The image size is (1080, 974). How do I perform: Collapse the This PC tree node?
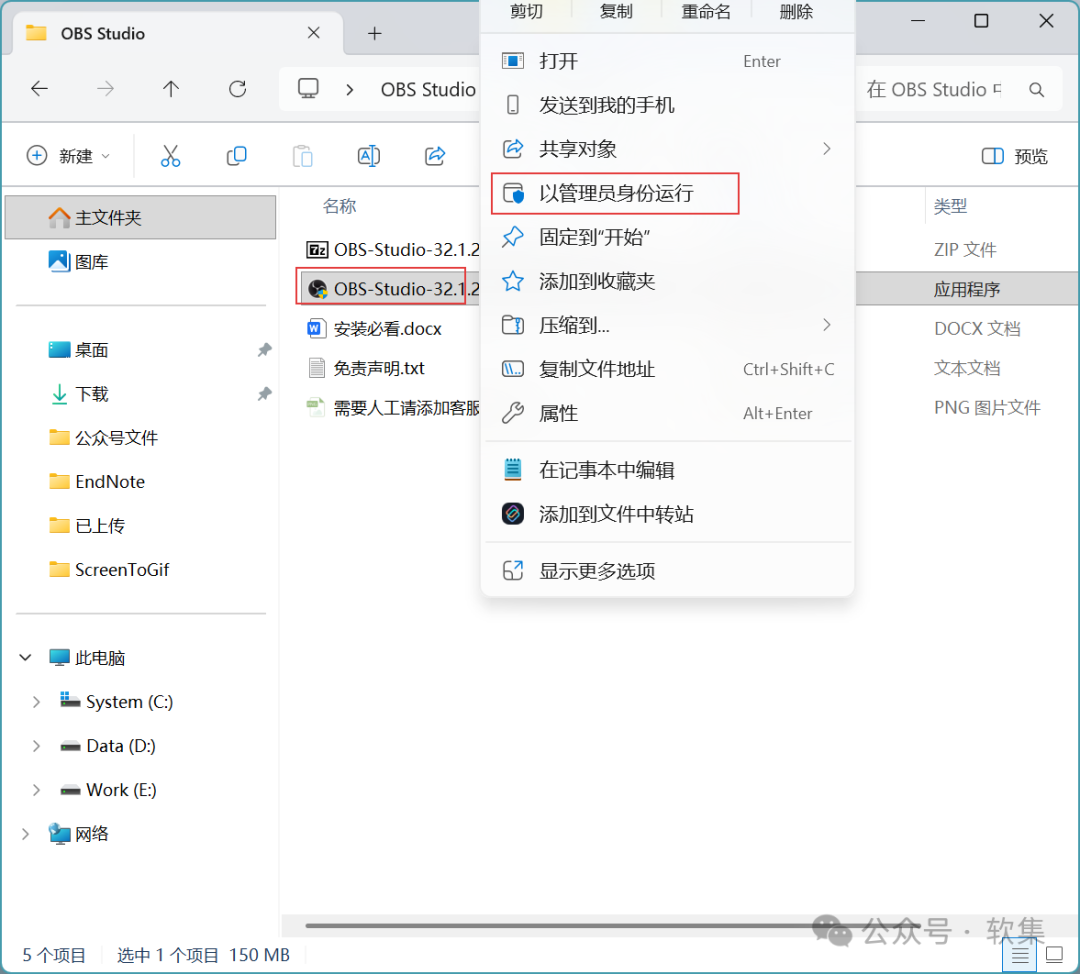(25, 657)
